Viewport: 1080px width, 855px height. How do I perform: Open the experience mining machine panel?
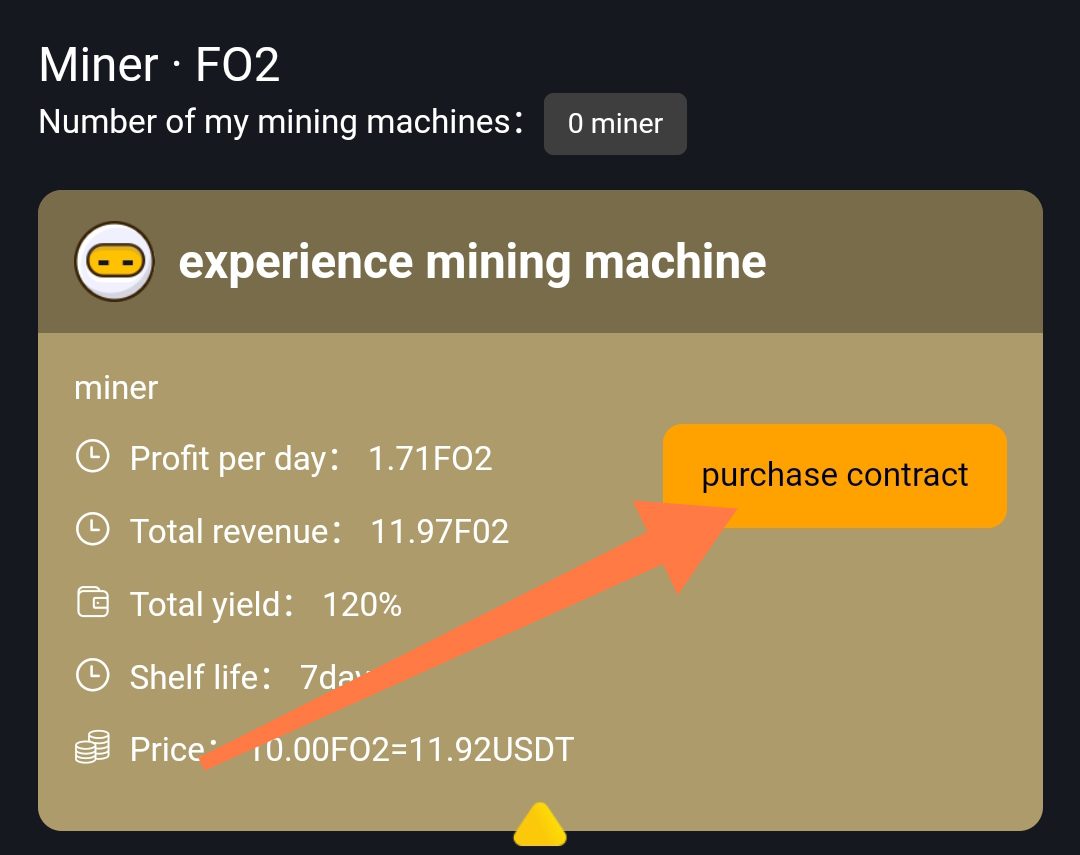click(471, 261)
